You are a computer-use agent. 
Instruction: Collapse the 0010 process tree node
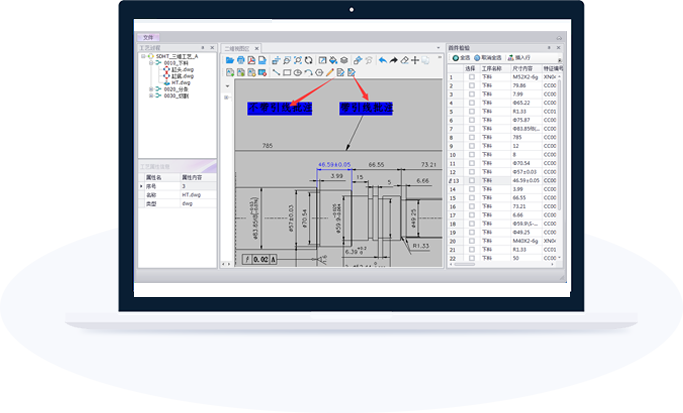pyautogui.click(x=151, y=63)
